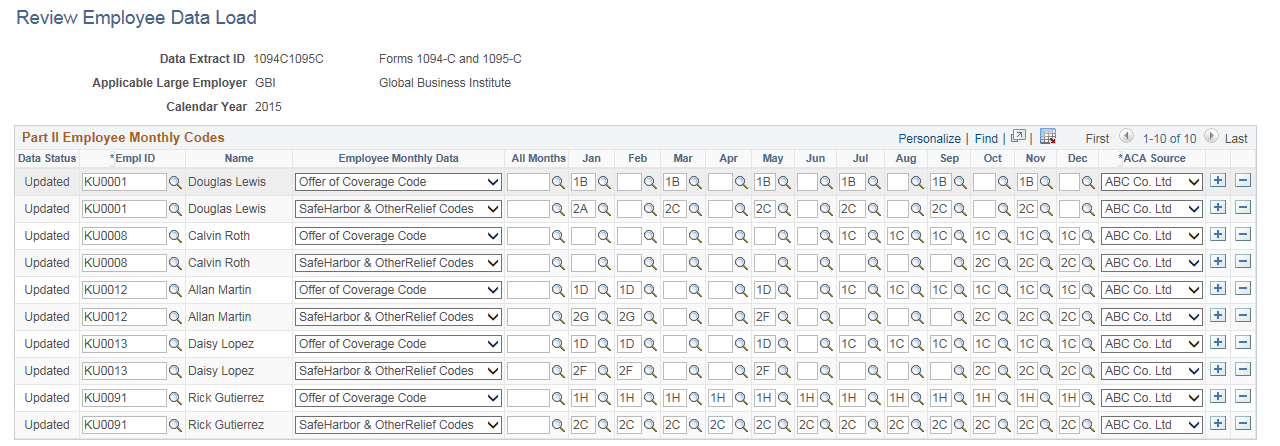Download grid to Excel icon
Screen dimensions: 1280x446
[1048, 137]
